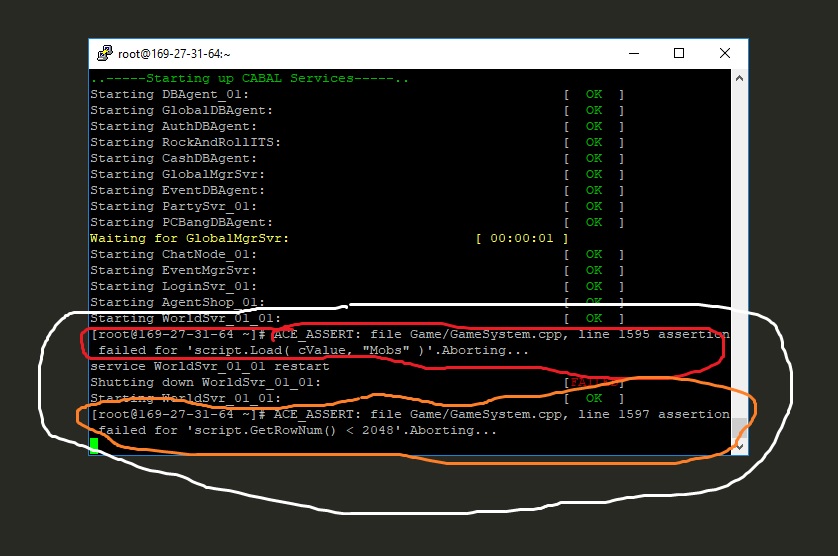Viewport: 838px width, 556px height.
Task: Click the 'Starting DBAgent_01:' line
Action: click(x=169, y=95)
